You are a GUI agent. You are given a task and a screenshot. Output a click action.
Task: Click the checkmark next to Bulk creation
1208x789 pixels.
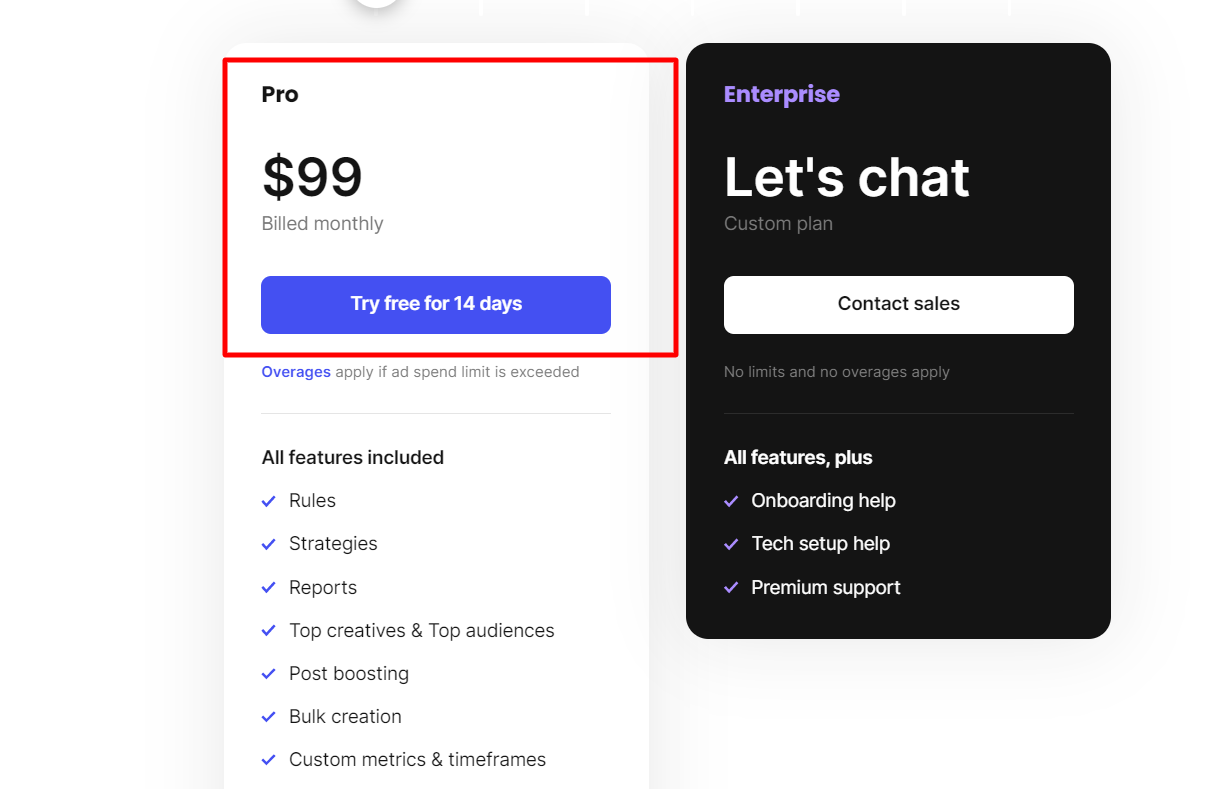pos(268,717)
